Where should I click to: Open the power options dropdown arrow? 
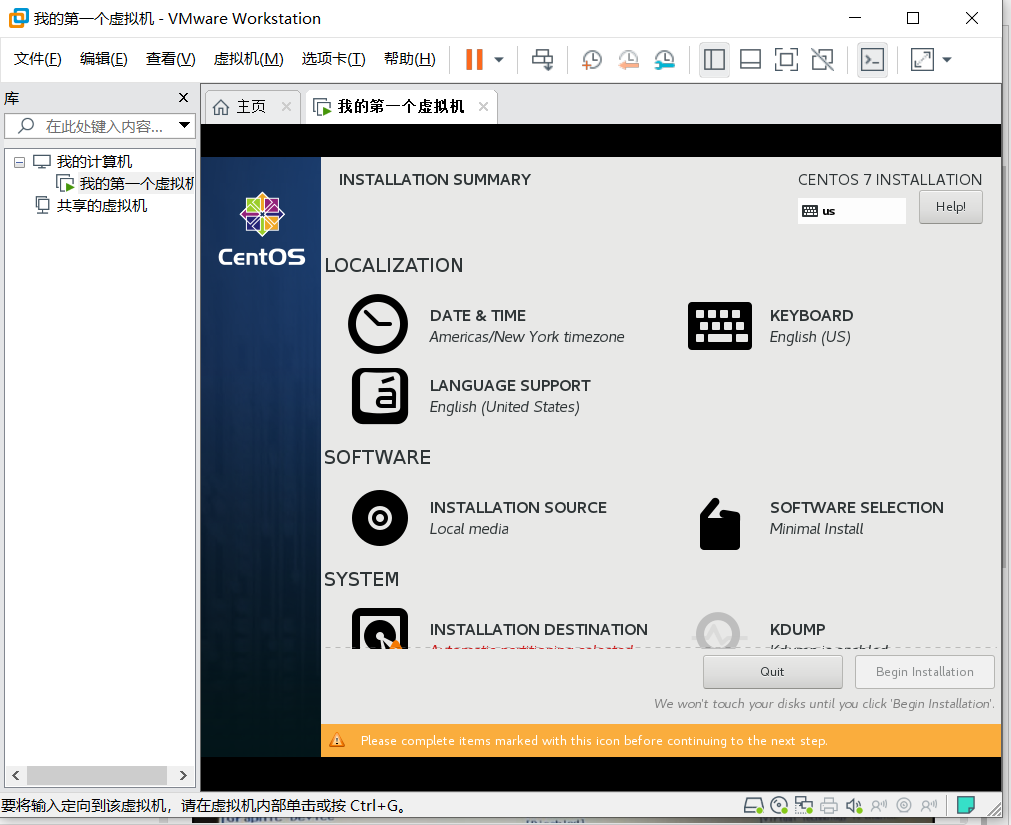(498, 60)
